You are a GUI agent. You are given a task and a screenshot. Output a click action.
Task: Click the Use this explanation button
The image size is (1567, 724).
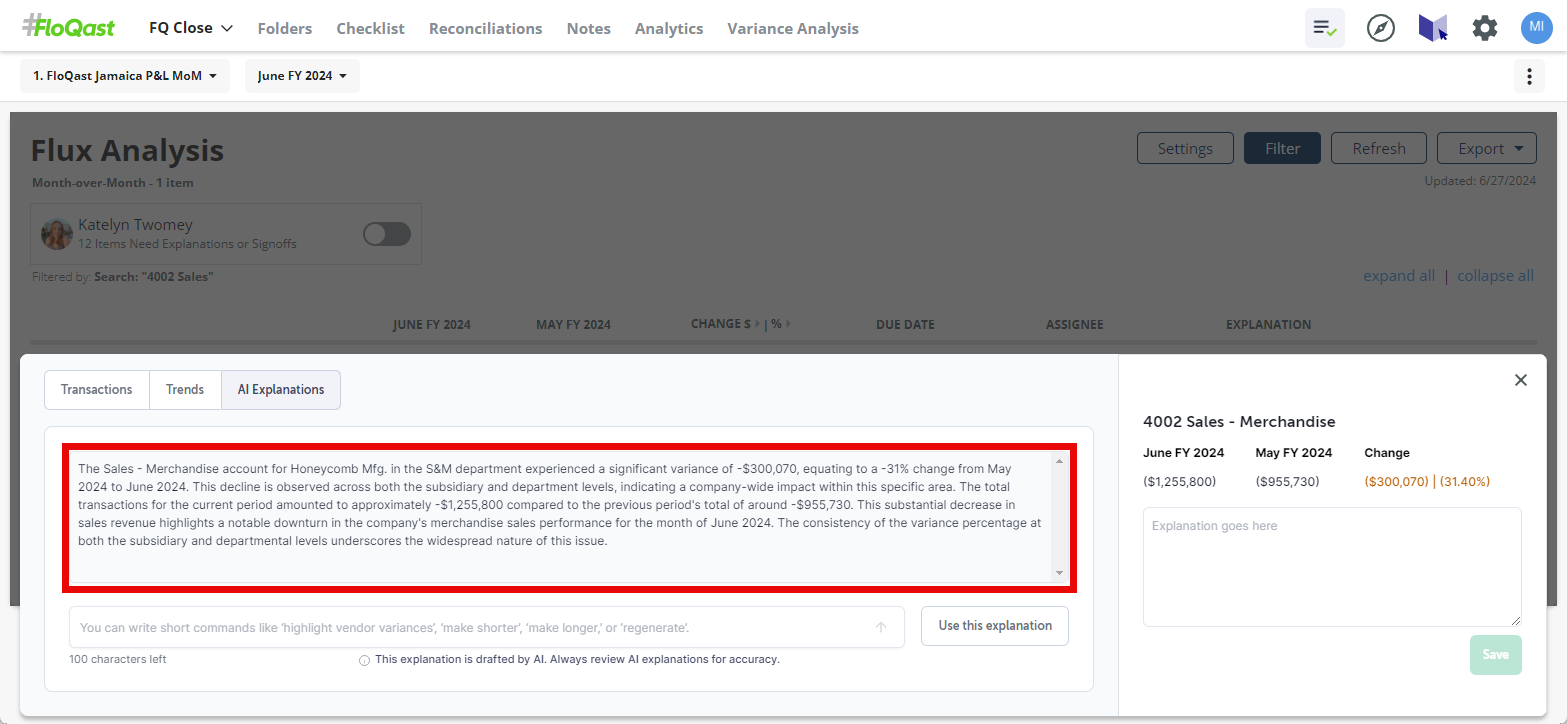click(994, 626)
